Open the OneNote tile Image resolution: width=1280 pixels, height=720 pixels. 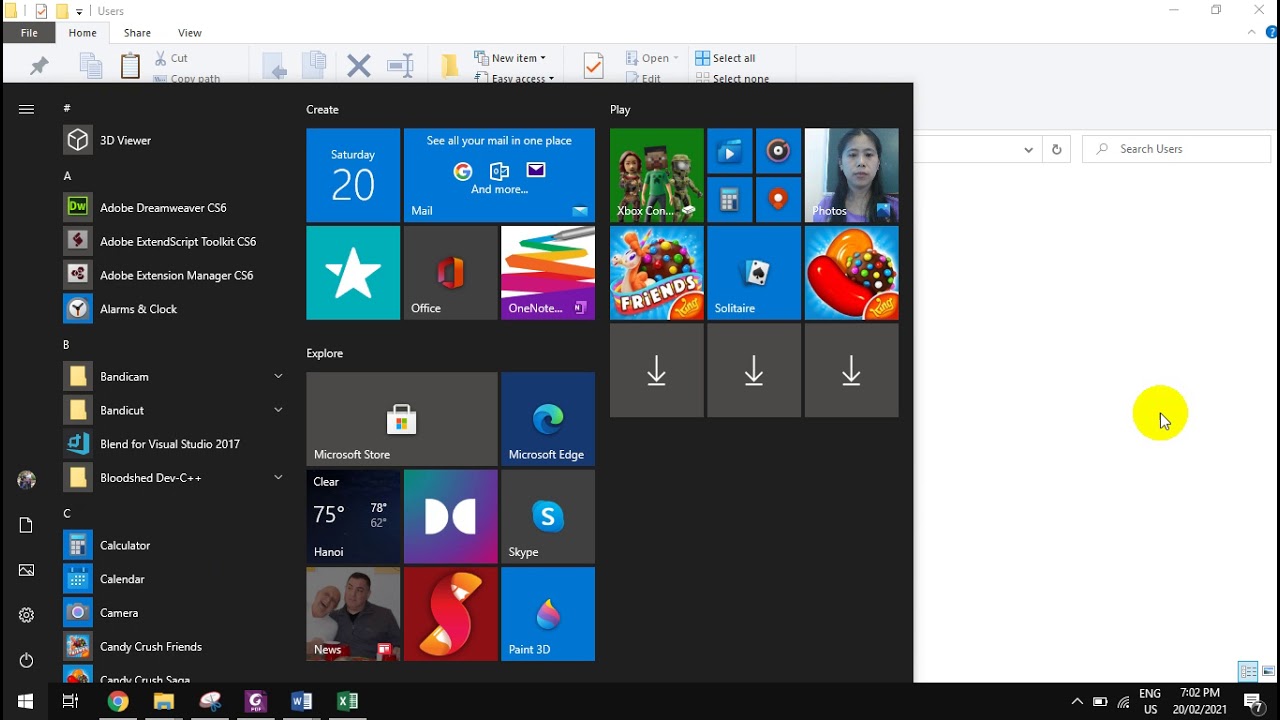click(548, 273)
